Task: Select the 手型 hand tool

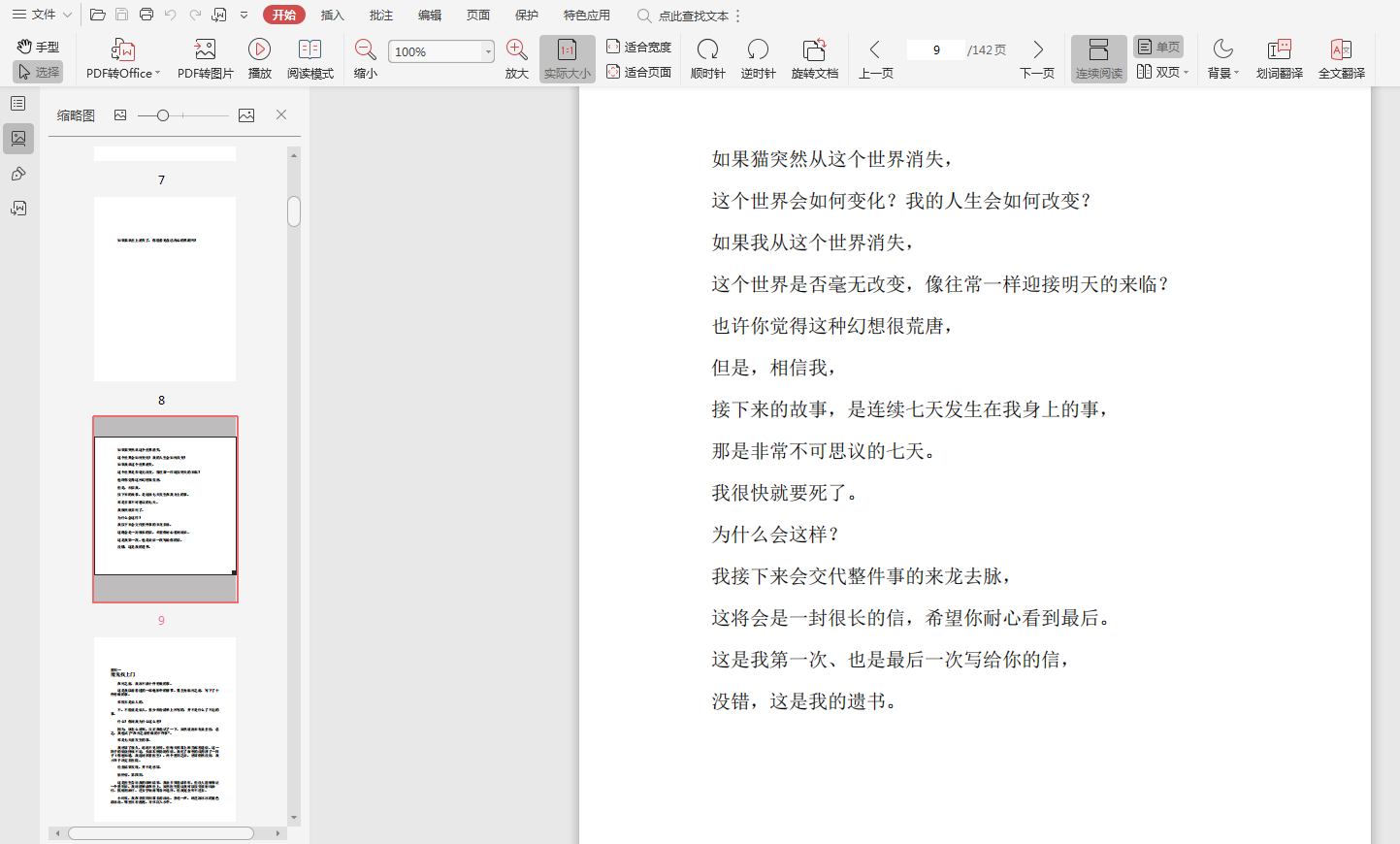Action: click(39, 47)
